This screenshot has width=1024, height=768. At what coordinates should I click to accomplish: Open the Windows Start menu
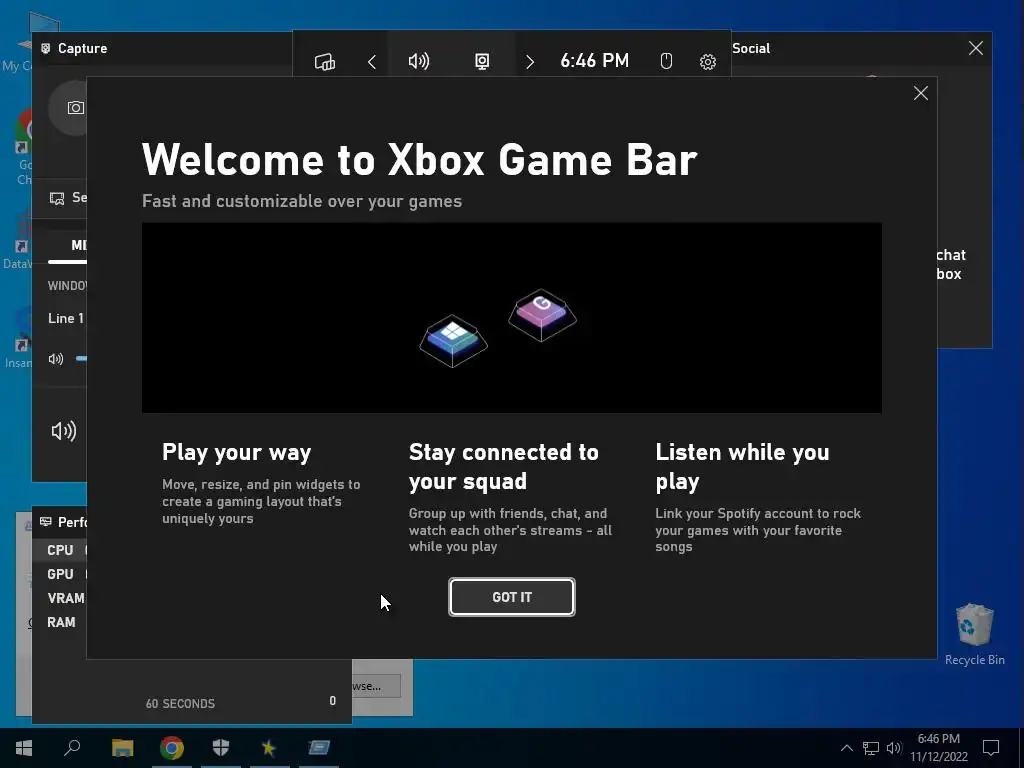click(24, 748)
